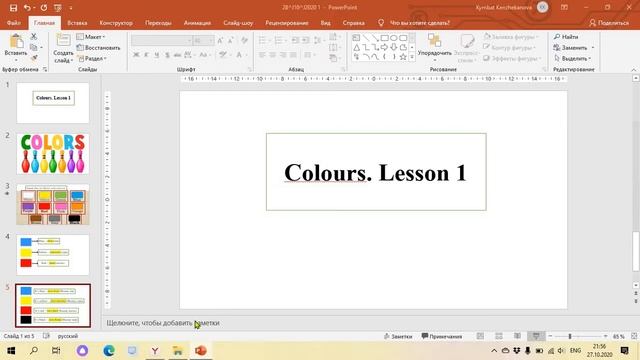Toggle Примечания comments pane in status bar
The height and width of the screenshot is (360, 640).
[x=442, y=336]
